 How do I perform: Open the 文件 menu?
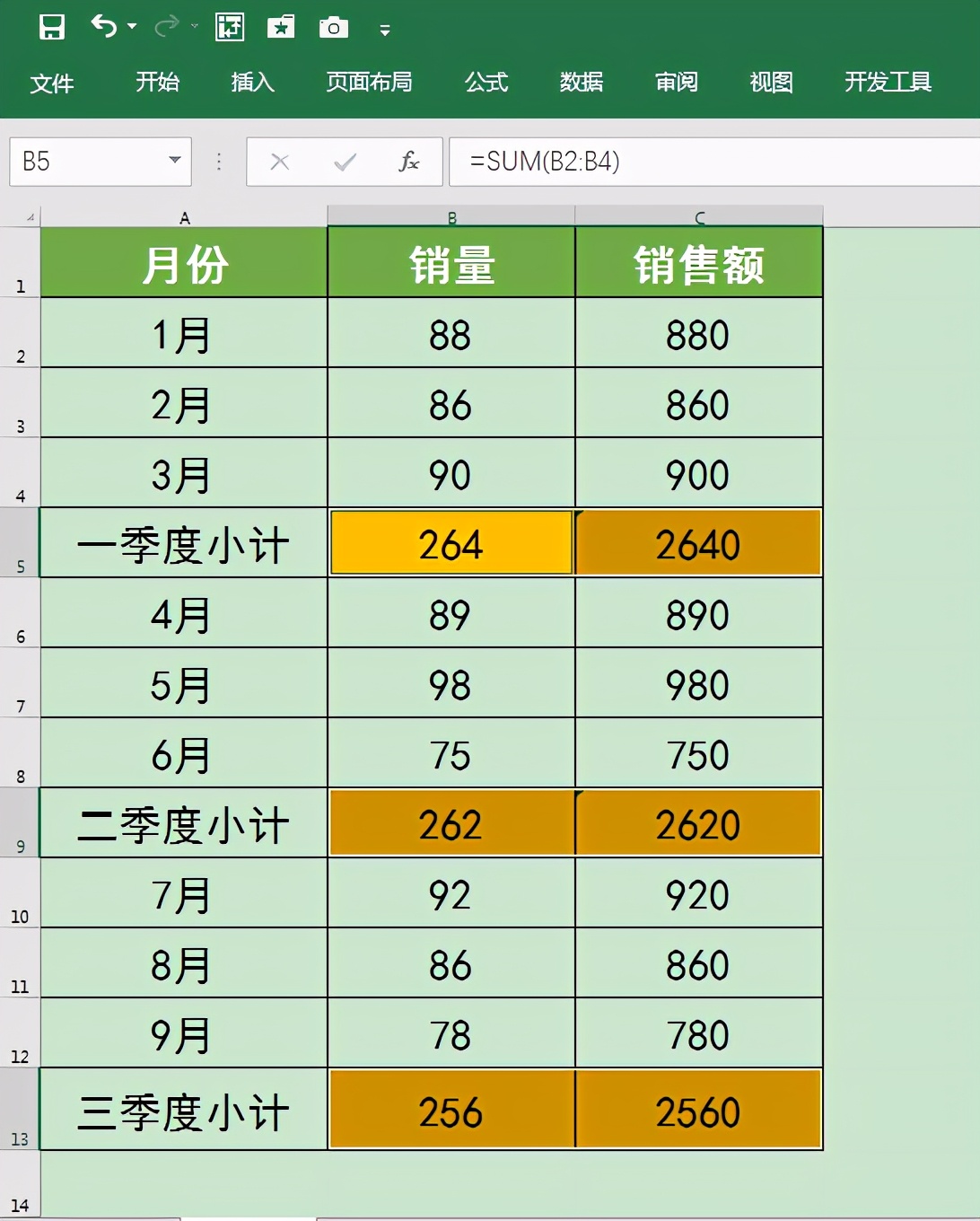[51, 83]
